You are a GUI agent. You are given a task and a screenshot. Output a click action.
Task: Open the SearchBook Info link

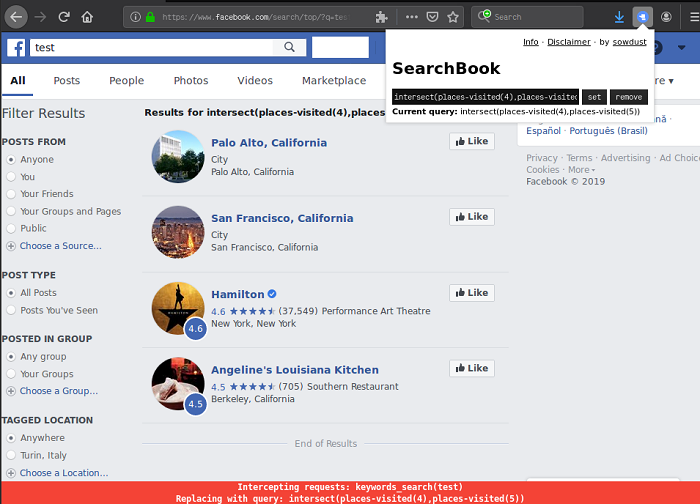coord(530,42)
